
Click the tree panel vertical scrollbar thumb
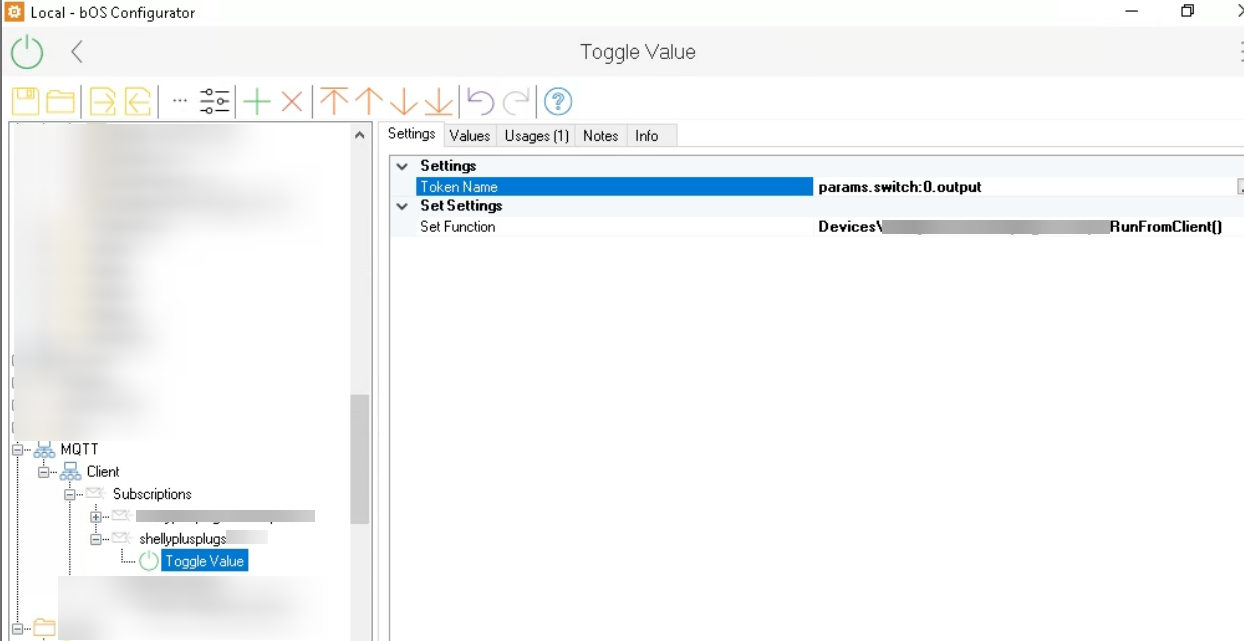coord(359,458)
